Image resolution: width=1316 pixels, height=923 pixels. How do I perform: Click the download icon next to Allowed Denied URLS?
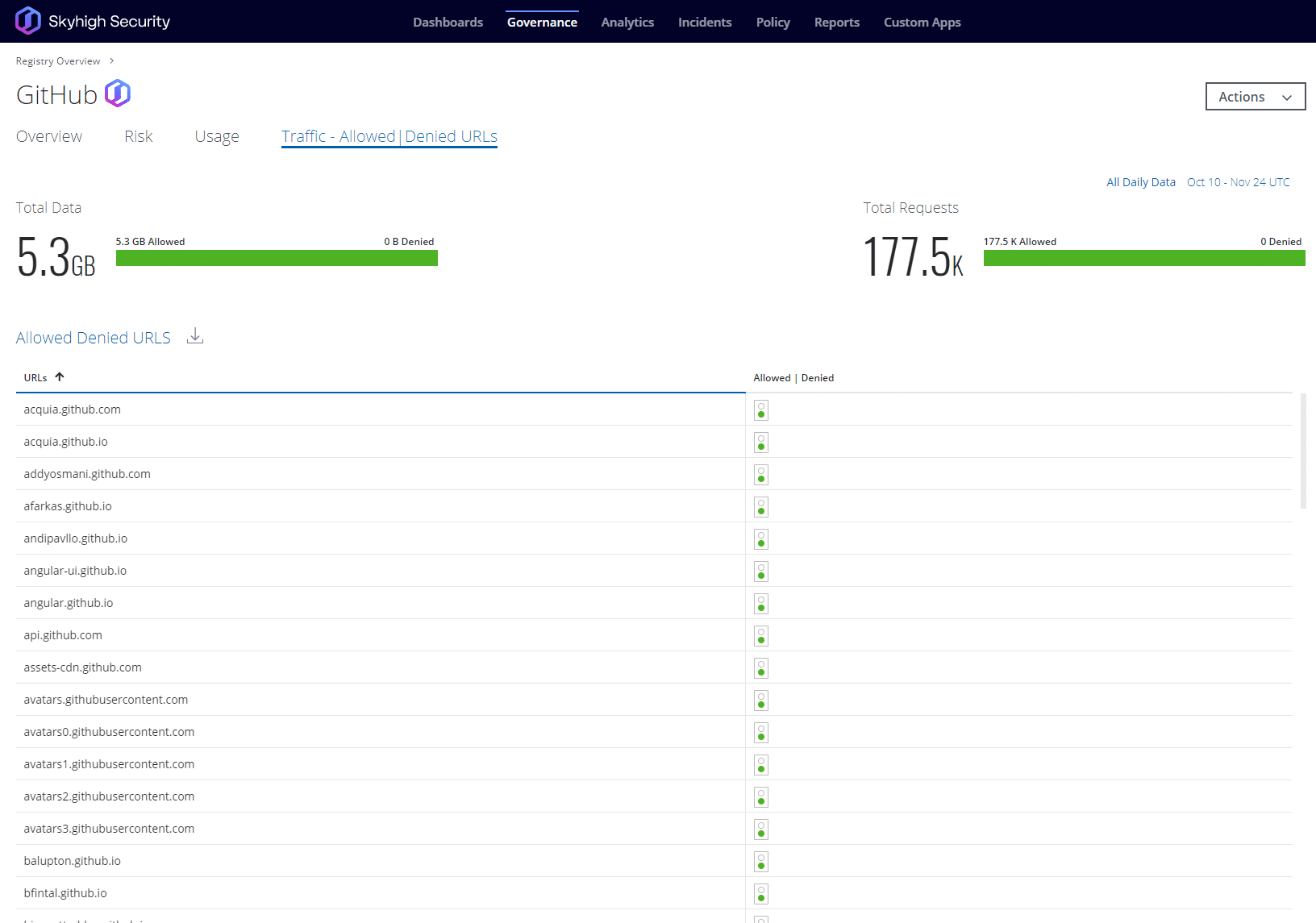[195, 336]
